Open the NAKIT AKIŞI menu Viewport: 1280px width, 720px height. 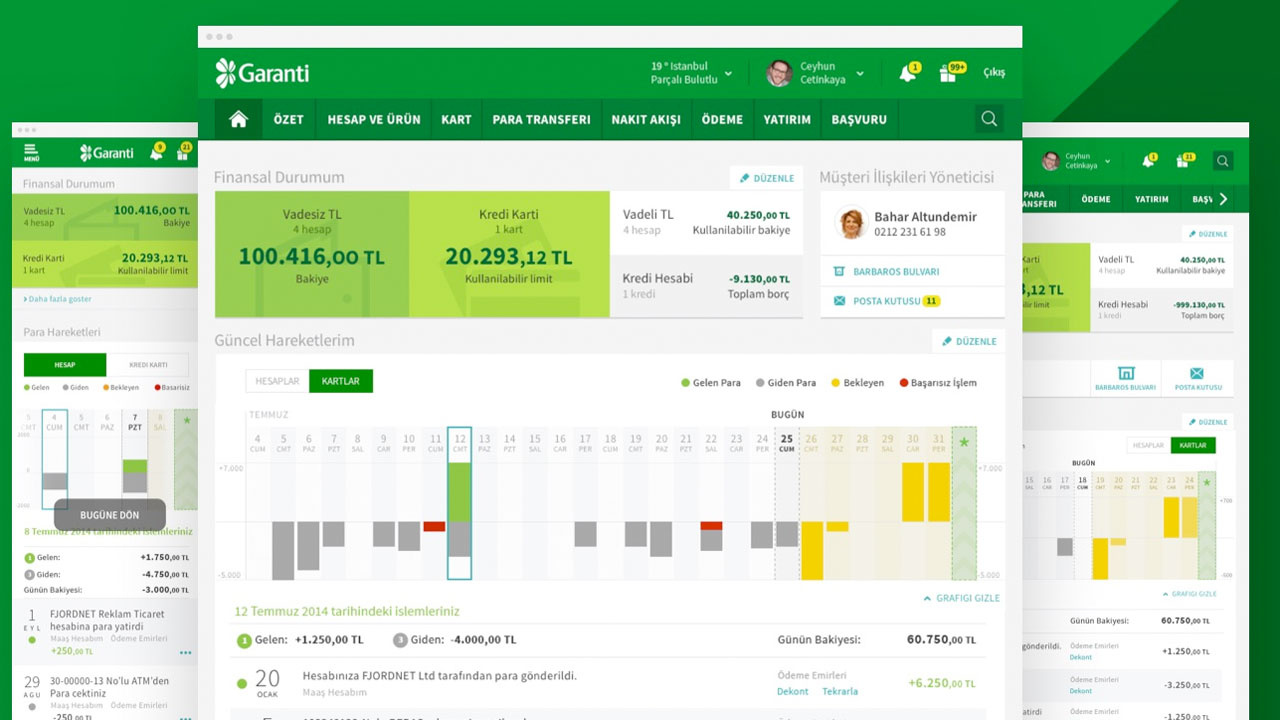(x=646, y=119)
